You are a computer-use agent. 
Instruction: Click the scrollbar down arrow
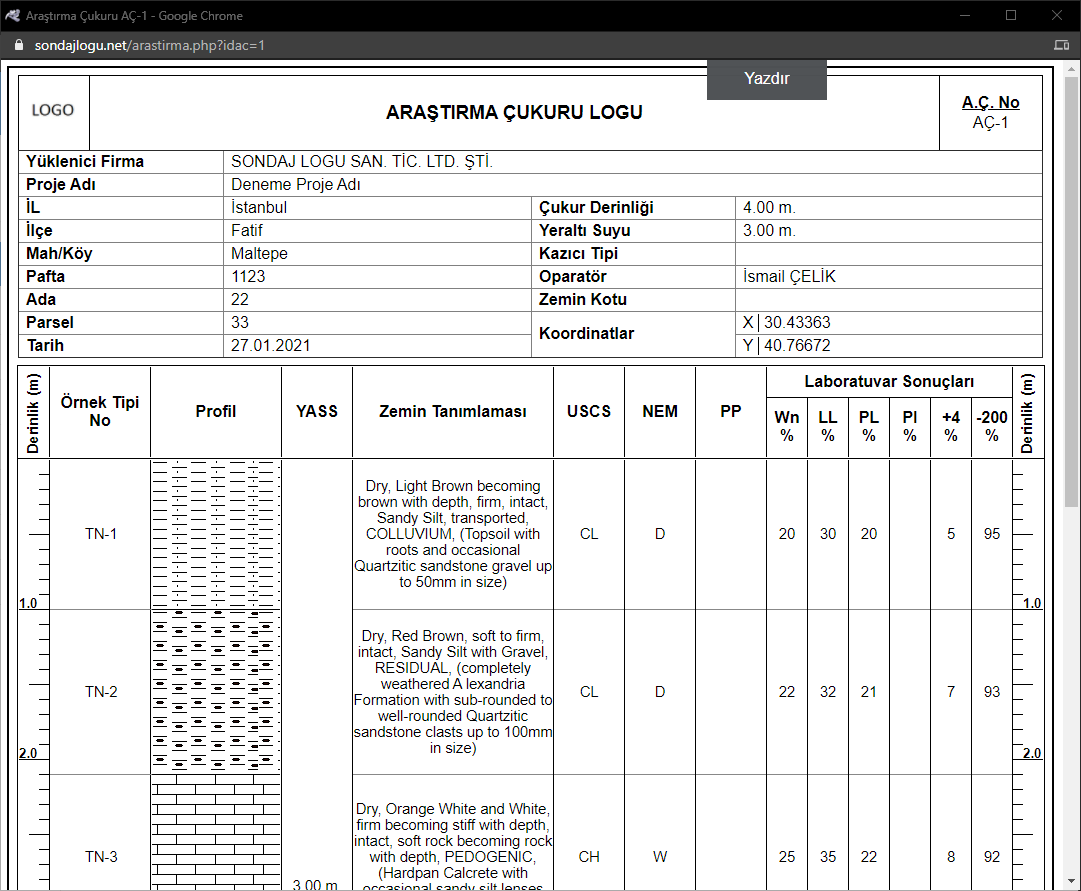tap(1071, 881)
